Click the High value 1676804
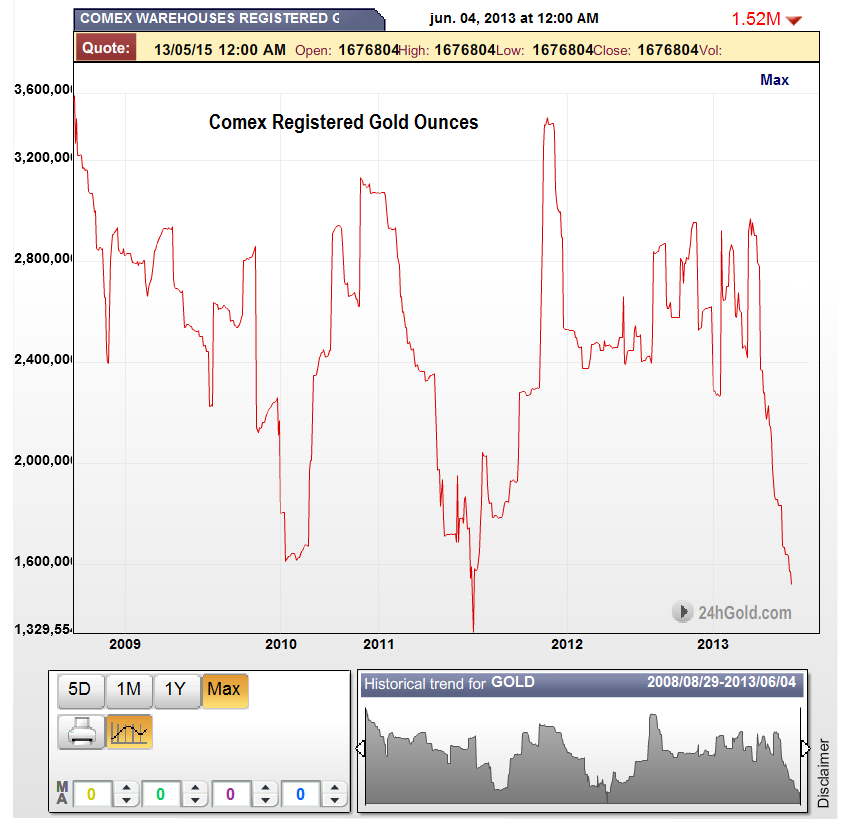The height and width of the screenshot is (822, 842). [x=464, y=50]
